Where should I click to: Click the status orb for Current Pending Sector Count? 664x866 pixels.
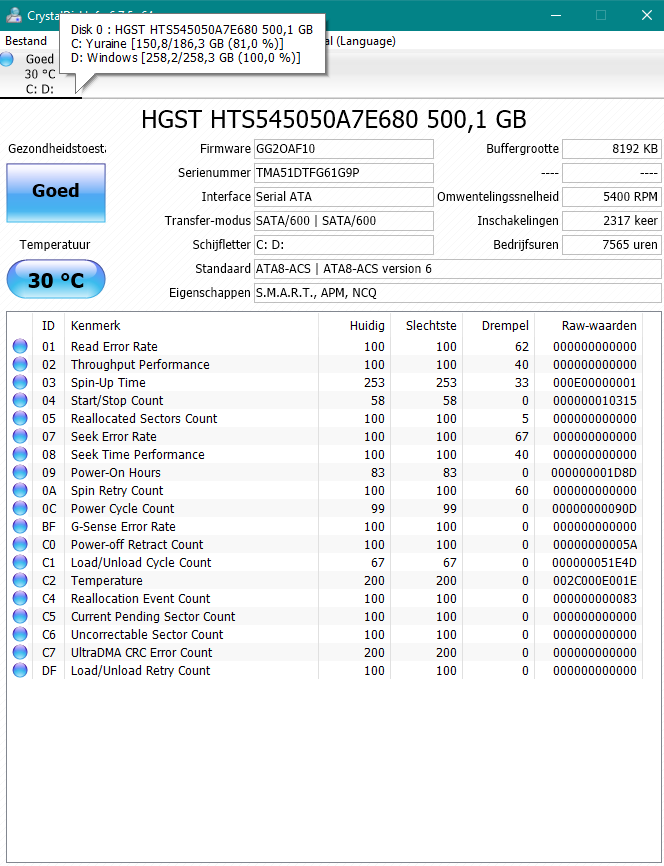click(20, 616)
